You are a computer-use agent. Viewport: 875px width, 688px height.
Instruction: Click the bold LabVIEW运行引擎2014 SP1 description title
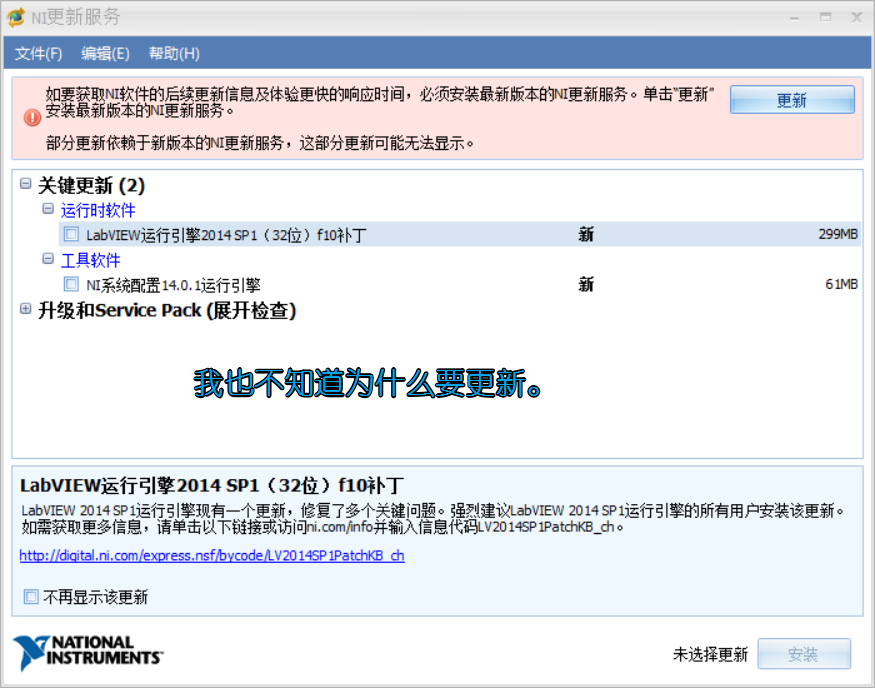212,485
